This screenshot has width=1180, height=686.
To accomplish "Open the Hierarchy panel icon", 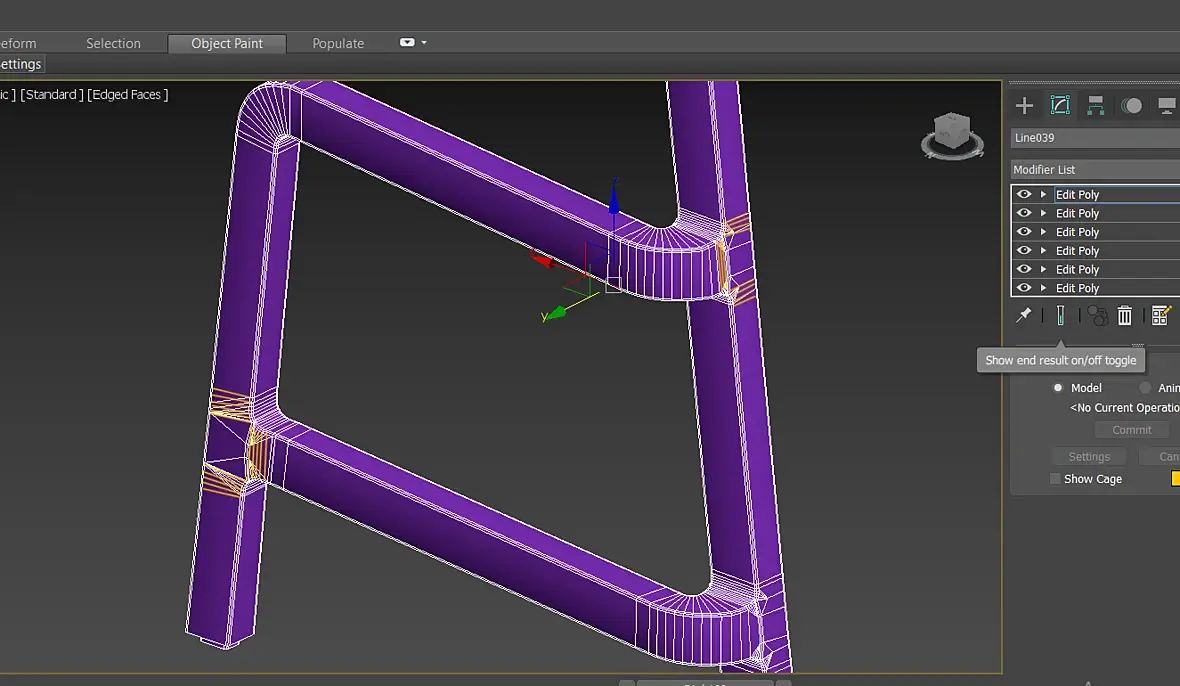I will (1096, 106).
